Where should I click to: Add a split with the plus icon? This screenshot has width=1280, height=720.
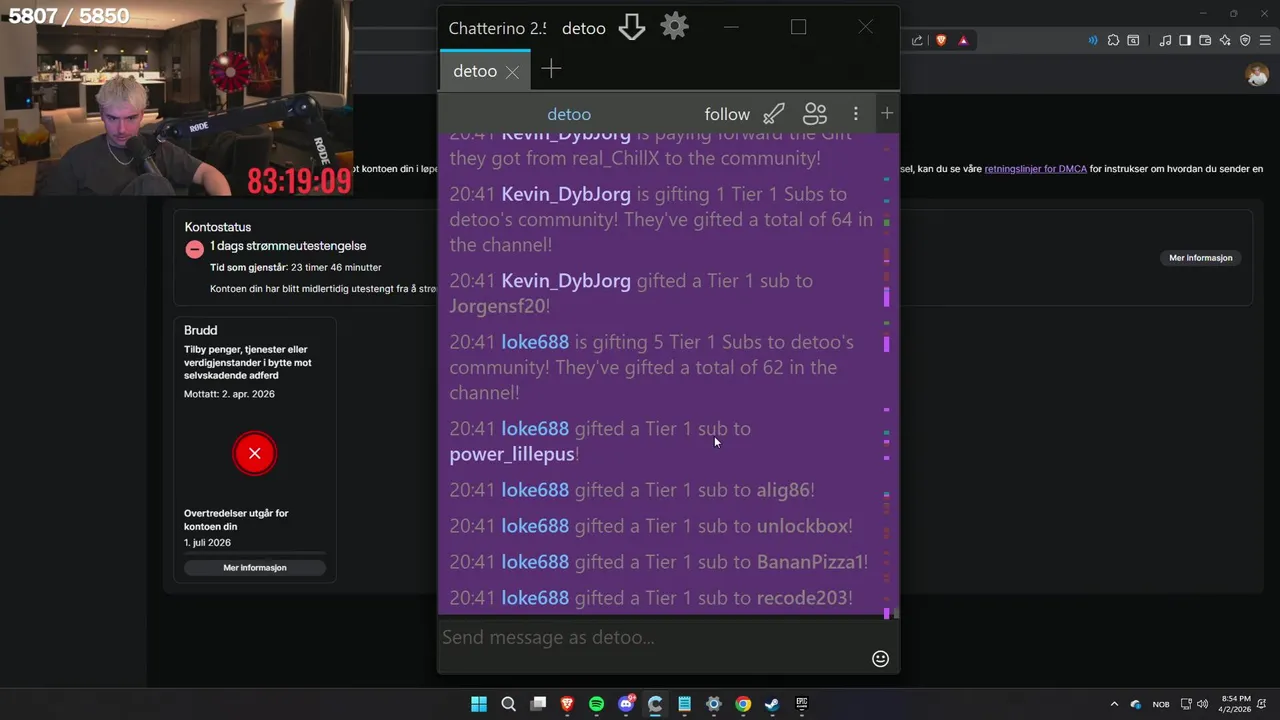coord(887,113)
